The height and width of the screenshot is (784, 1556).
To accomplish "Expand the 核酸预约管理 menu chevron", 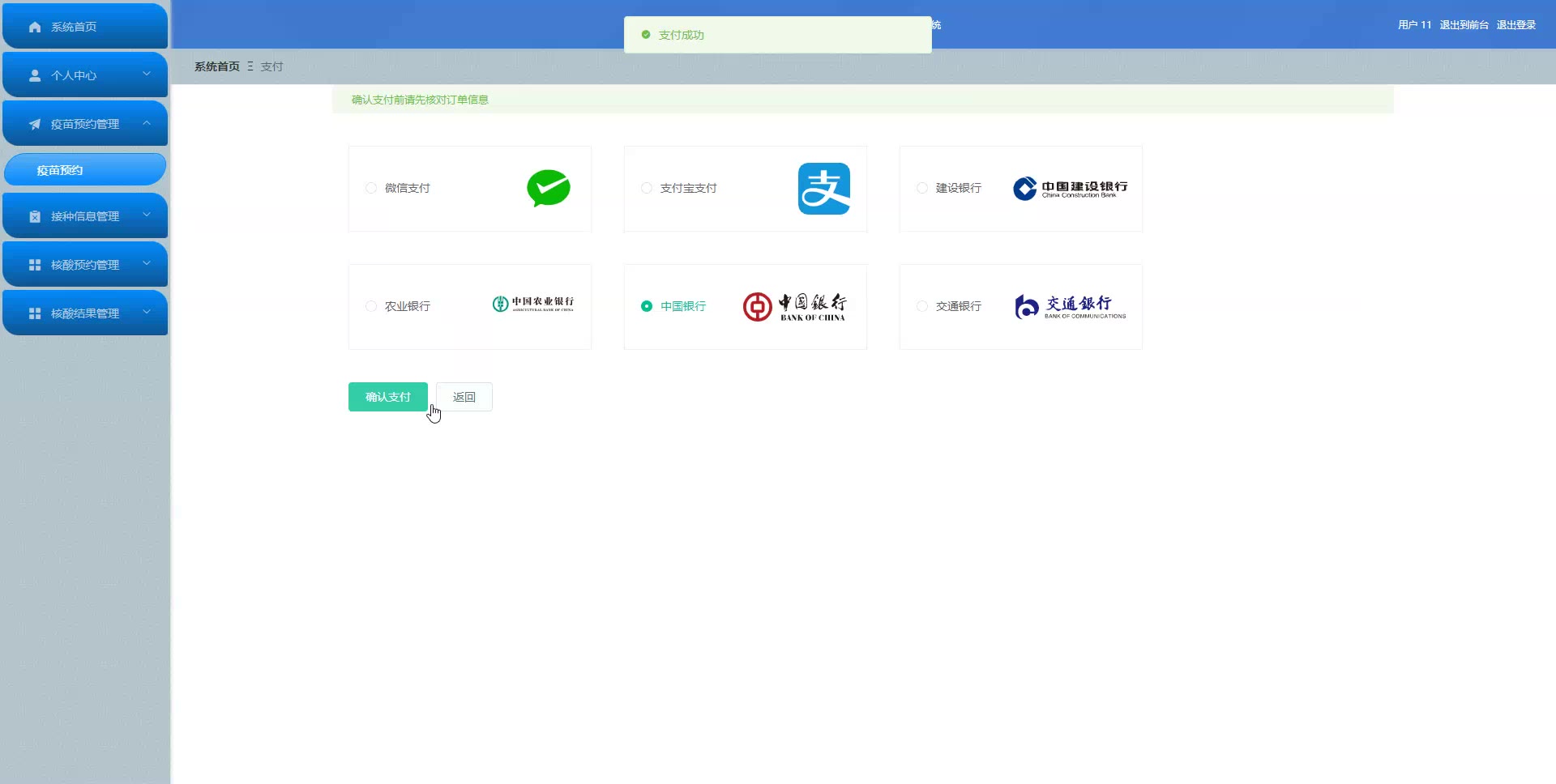I will coord(147,263).
